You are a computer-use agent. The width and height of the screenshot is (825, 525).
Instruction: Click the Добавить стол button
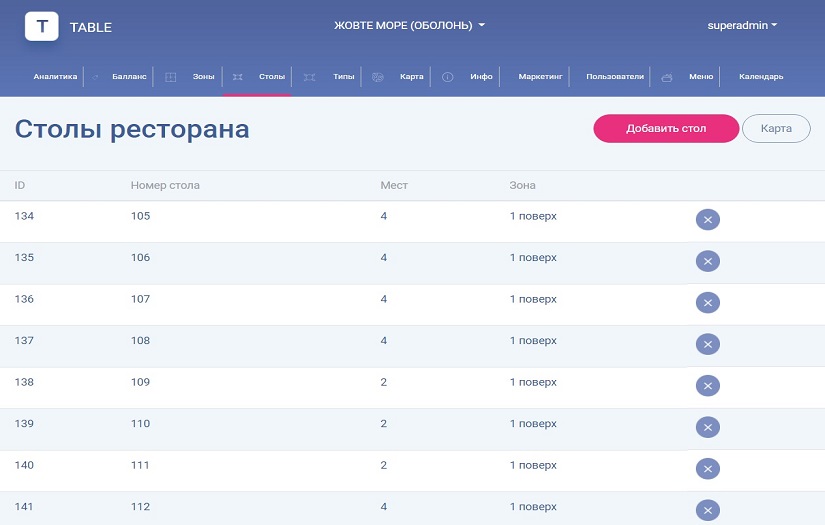[666, 128]
